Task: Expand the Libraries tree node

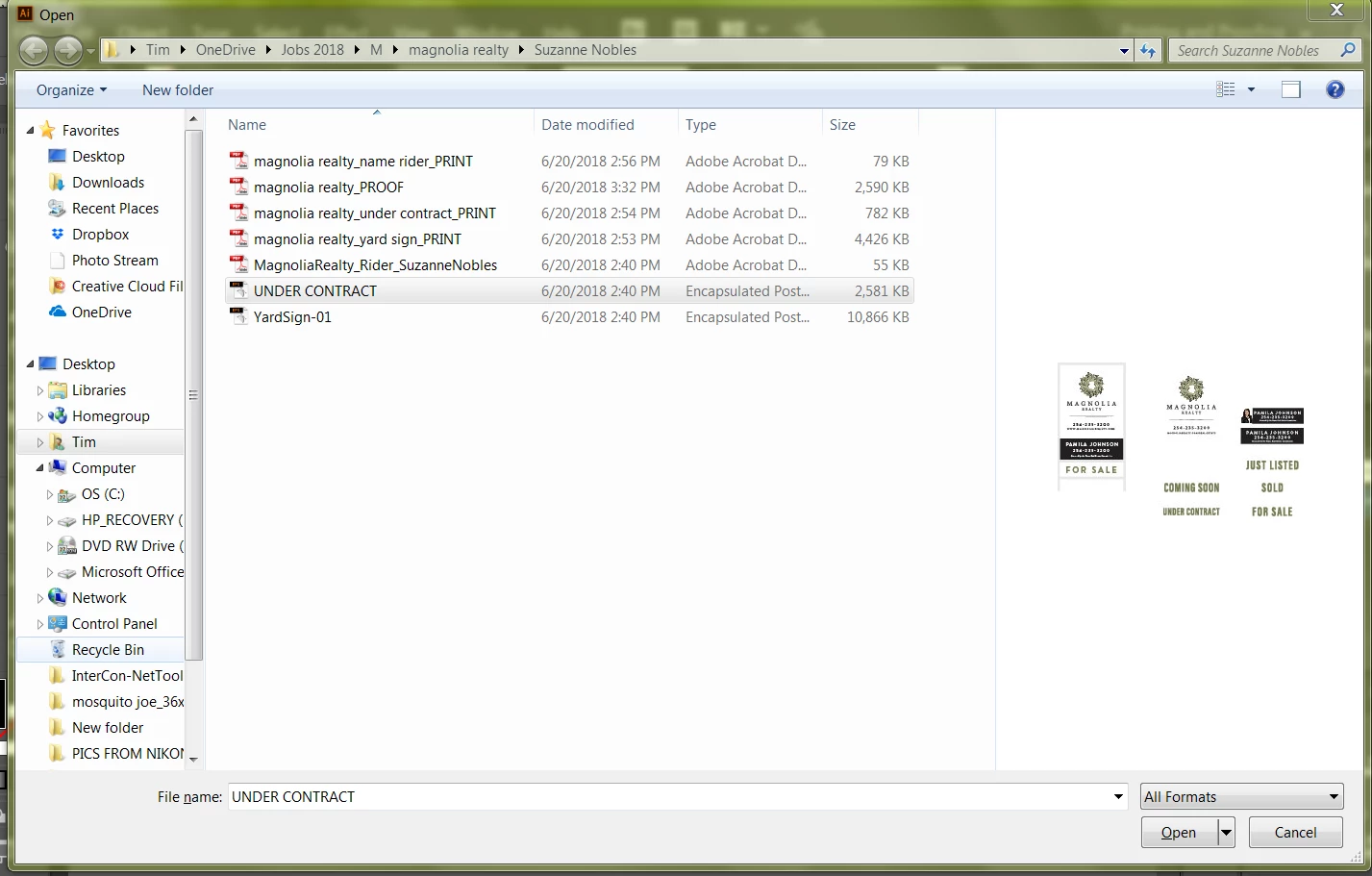Action: pos(39,390)
